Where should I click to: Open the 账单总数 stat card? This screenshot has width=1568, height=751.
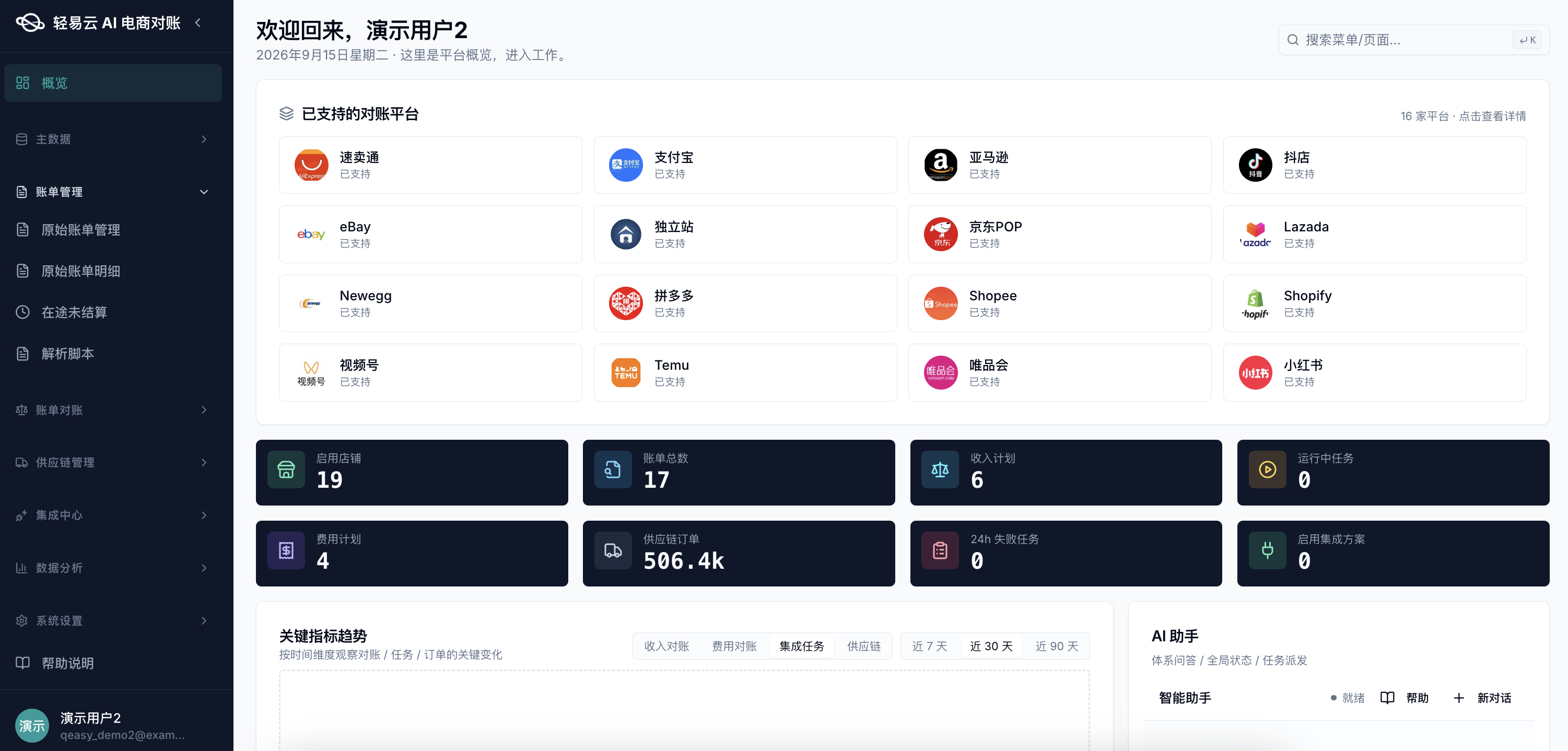coord(739,472)
